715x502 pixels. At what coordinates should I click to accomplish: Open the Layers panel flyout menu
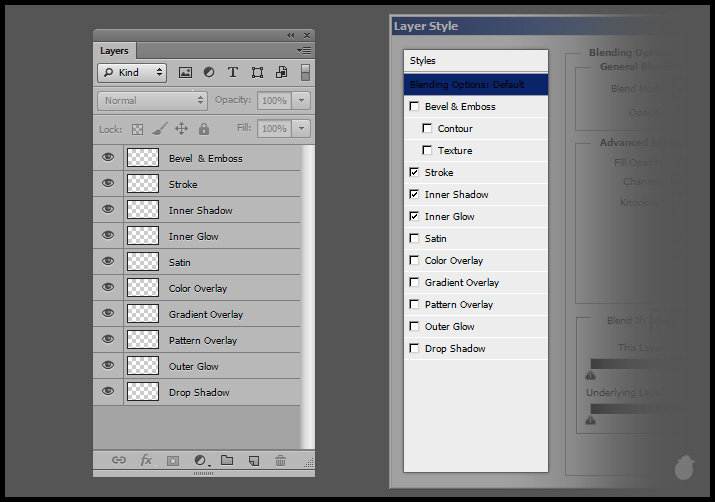[304, 50]
